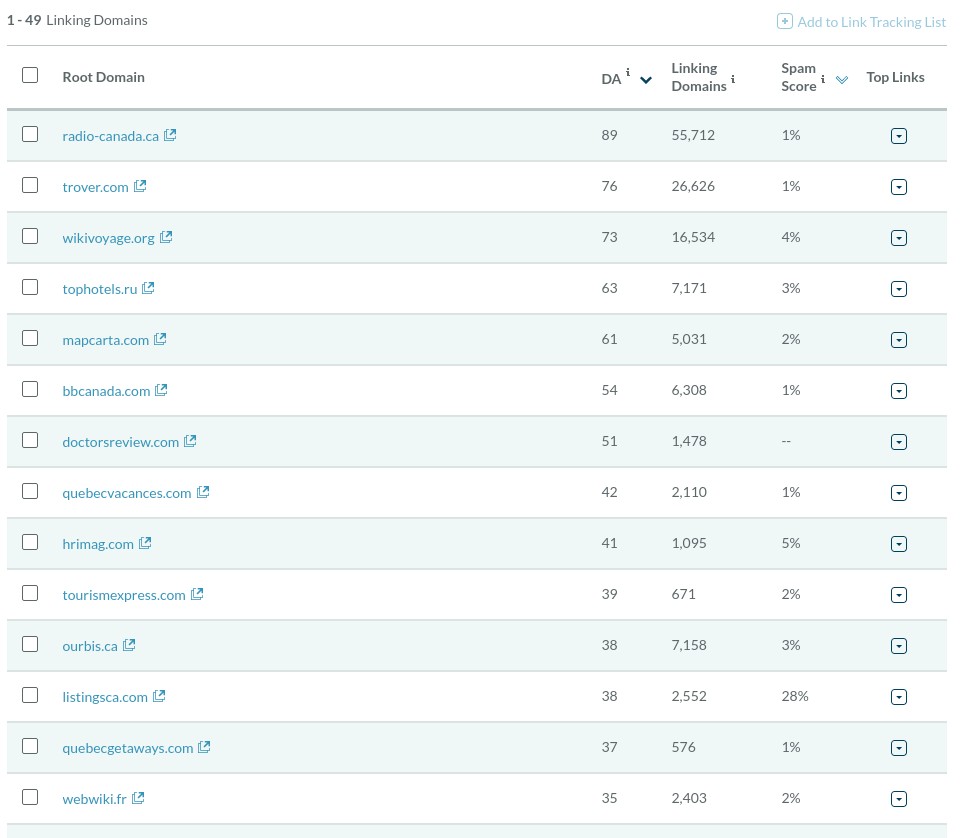The width and height of the screenshot is (963, 838).
Task: Expand Top Links for radio-canada.ca
Action: [x=899, y=136]
